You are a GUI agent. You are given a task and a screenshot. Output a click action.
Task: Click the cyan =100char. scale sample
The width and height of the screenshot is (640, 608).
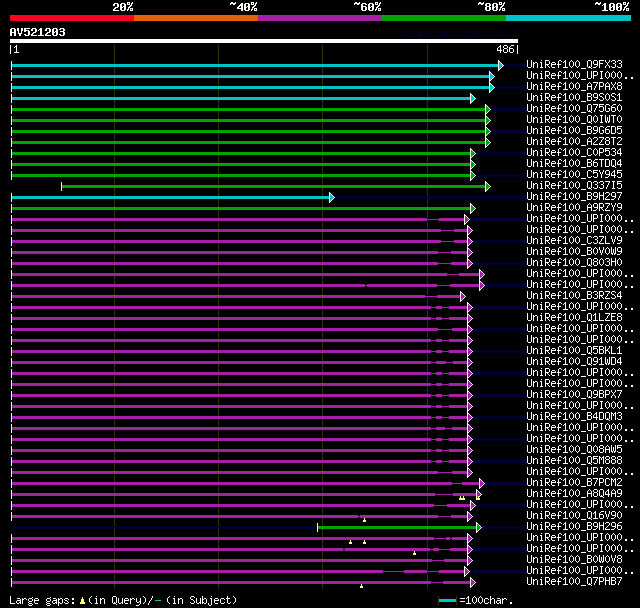coord(447,600)
